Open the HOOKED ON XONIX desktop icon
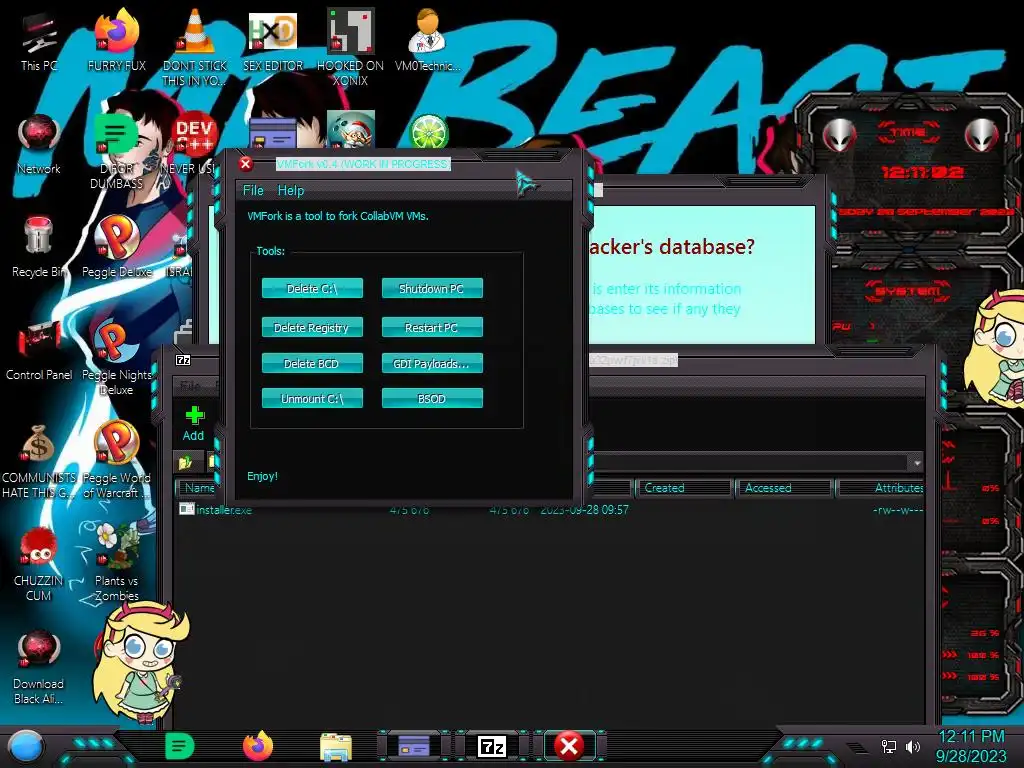Viewport: 1024px width, 768px height. click(351, 46)
